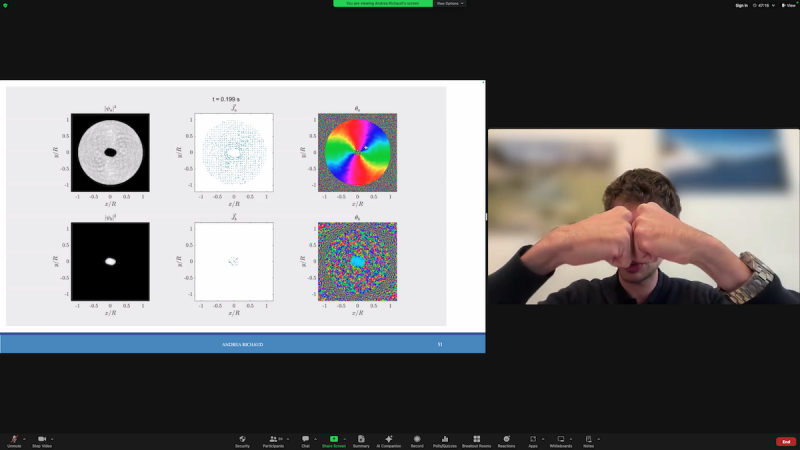Open the Chat panel
This screenshot has width=800, height=450.
(305, 439)
